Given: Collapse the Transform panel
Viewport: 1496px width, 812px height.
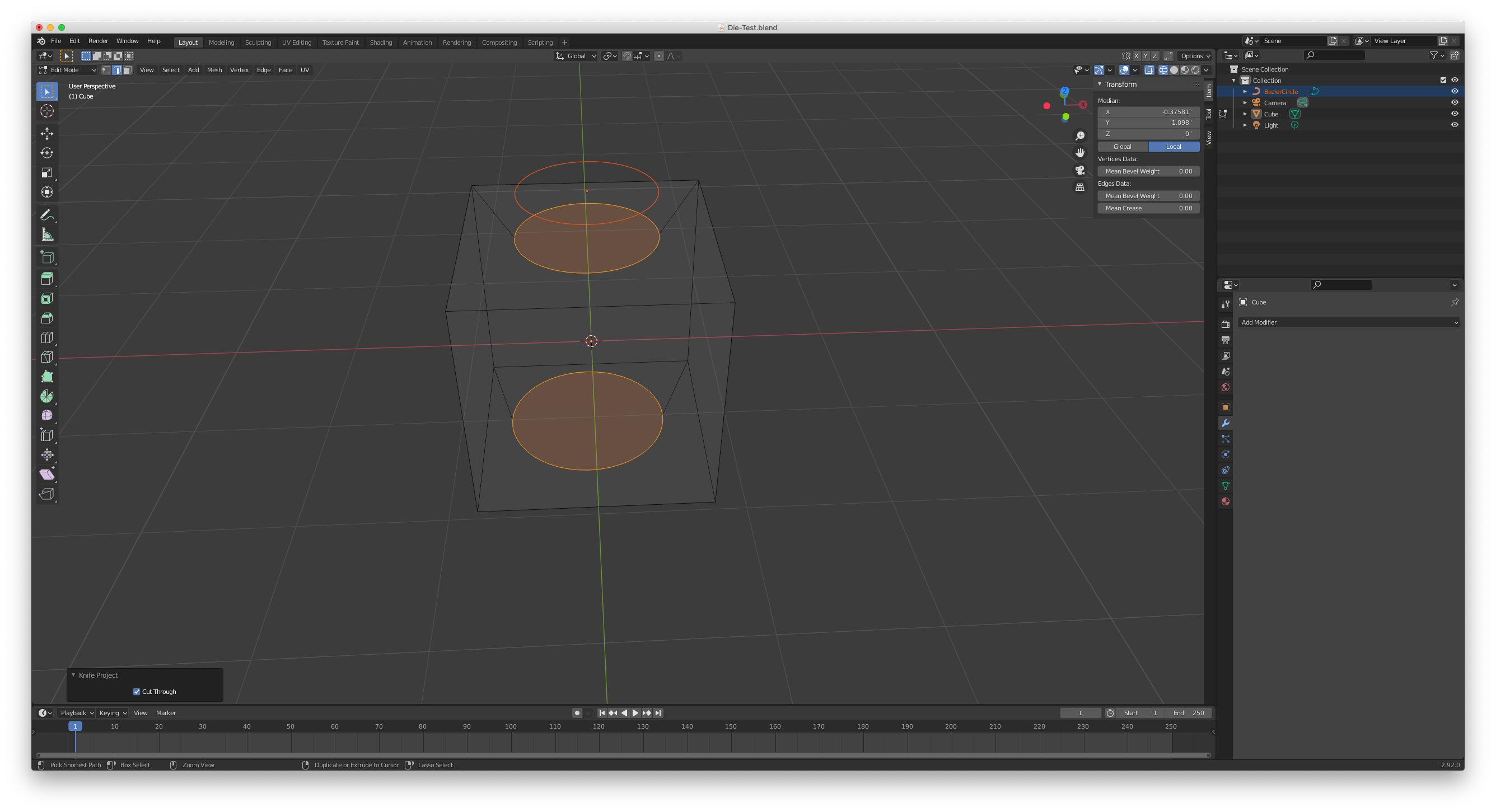Looking at the screenshot, I should point(1100,84).
